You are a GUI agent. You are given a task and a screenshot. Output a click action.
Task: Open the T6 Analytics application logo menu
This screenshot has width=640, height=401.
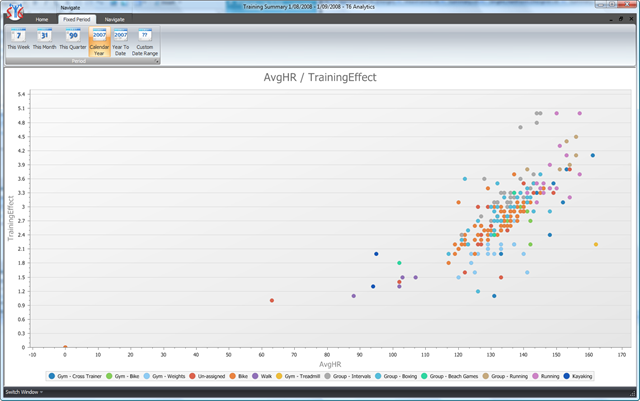pos(15,12)
